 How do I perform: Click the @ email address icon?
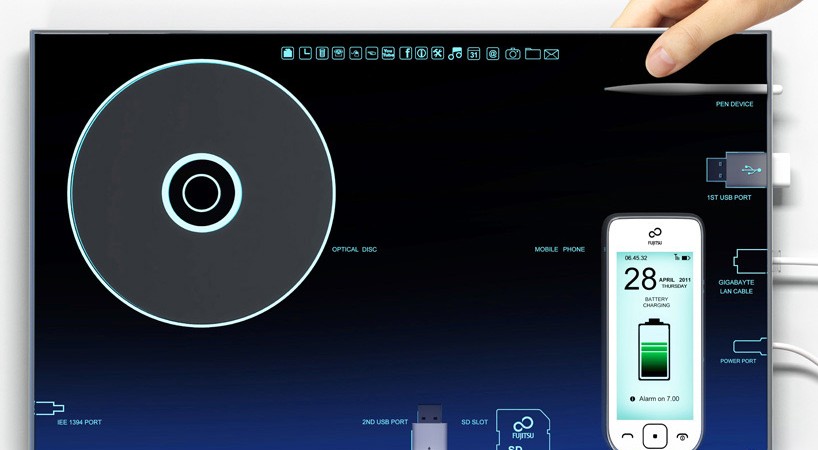tap(492, 53)
